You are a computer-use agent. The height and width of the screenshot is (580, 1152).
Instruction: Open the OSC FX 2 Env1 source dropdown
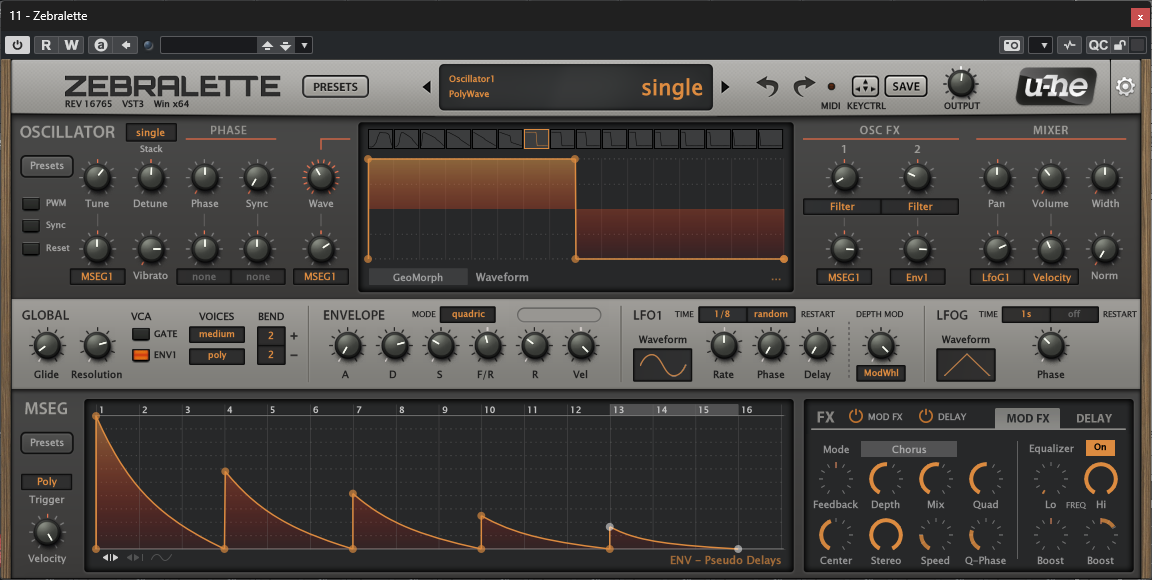click(x=917, y=277)
